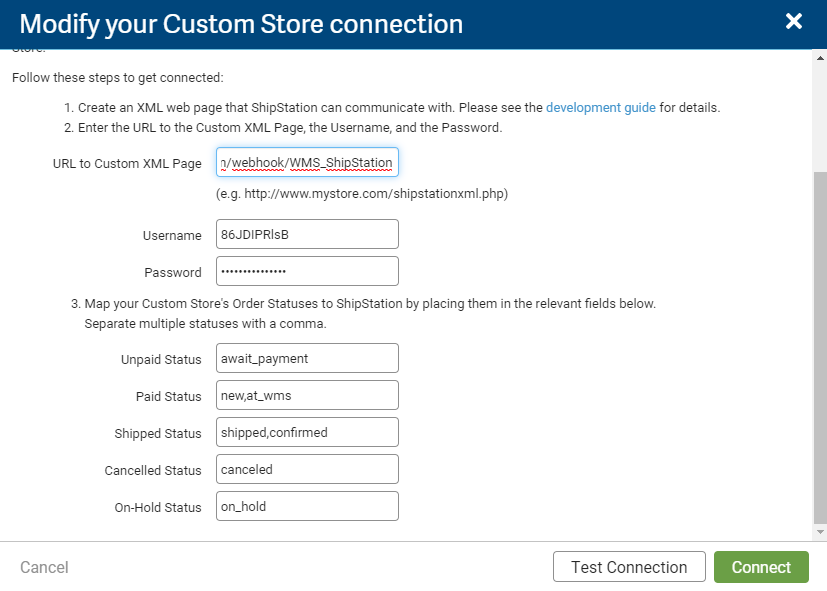Open the development guide link
The height and width of the screenshot is (591, 827).
pyautogui.click(x=601, y=108)
